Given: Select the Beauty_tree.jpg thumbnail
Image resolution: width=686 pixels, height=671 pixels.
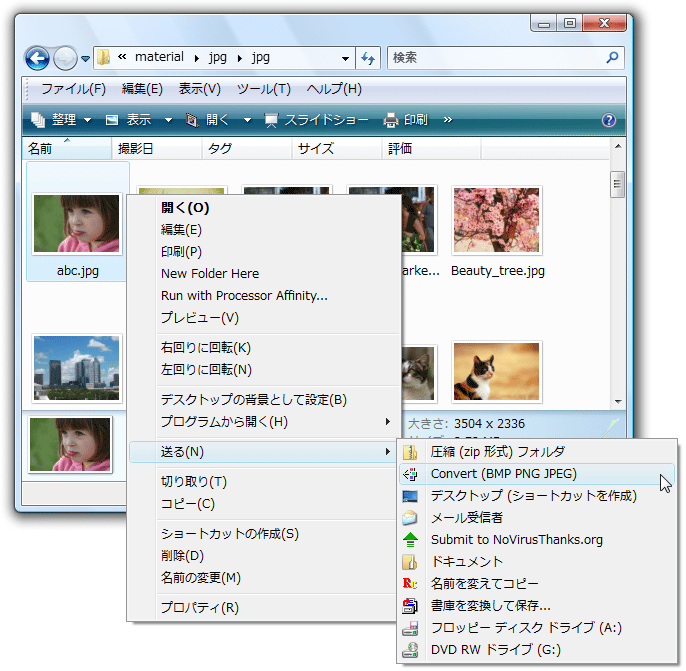Looking at the screenshot, I should pos(497,220).
